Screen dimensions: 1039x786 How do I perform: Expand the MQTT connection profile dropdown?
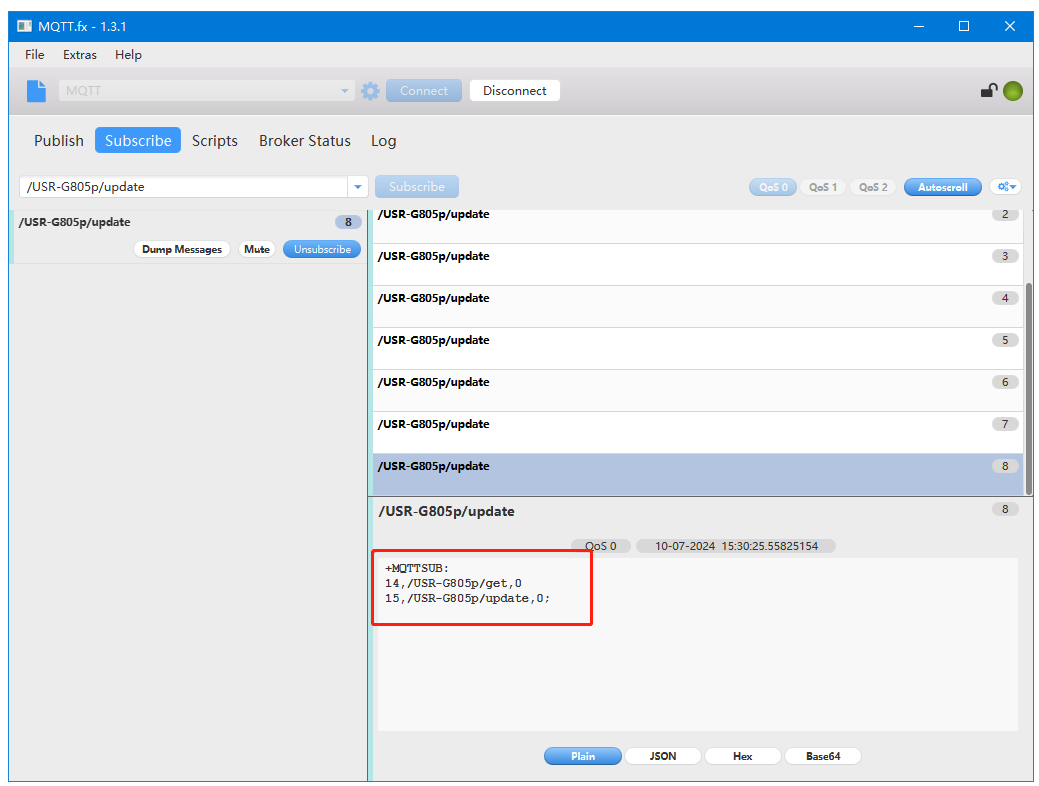346,91
